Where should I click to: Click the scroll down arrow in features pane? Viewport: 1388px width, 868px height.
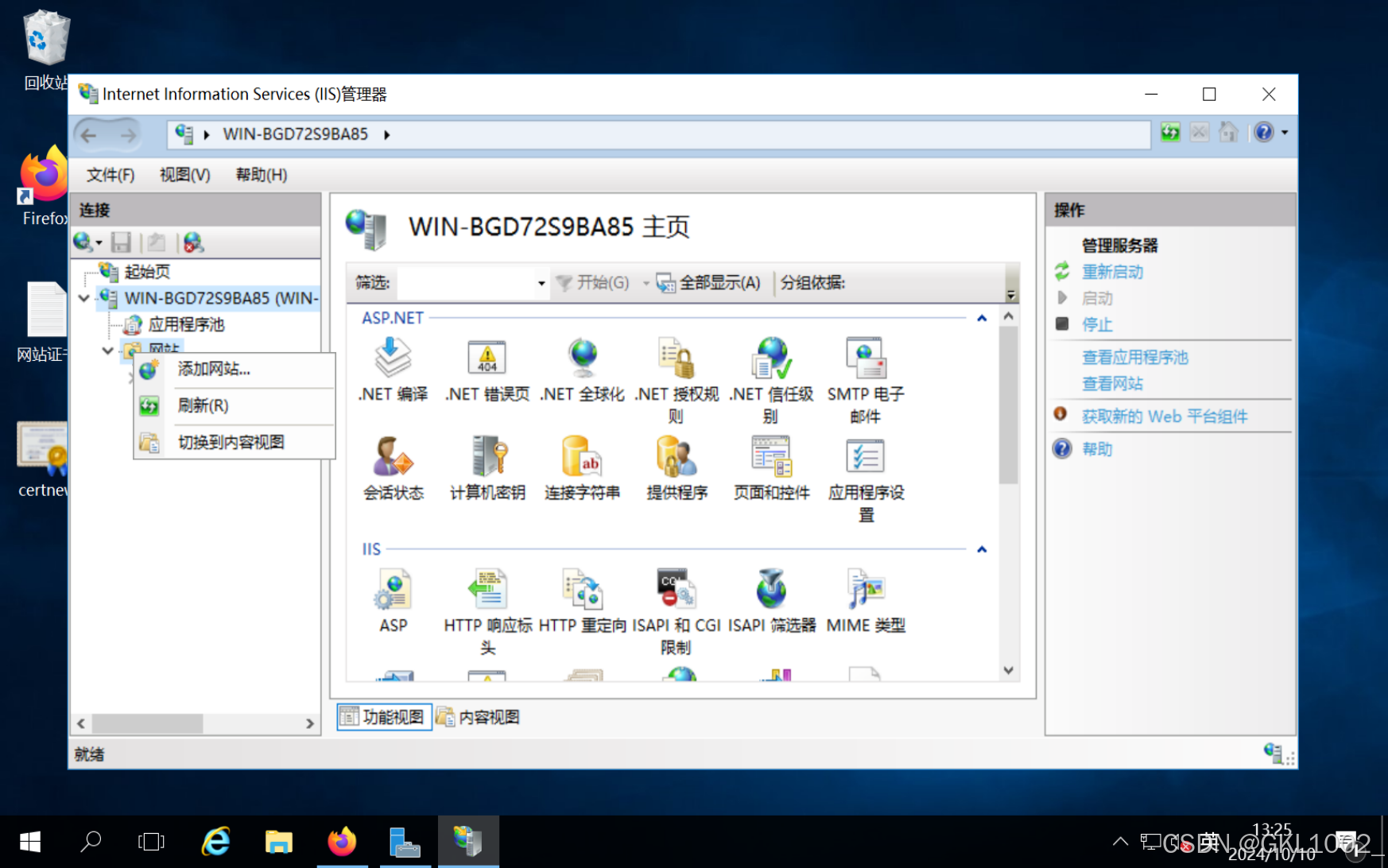pos(1008,670)
